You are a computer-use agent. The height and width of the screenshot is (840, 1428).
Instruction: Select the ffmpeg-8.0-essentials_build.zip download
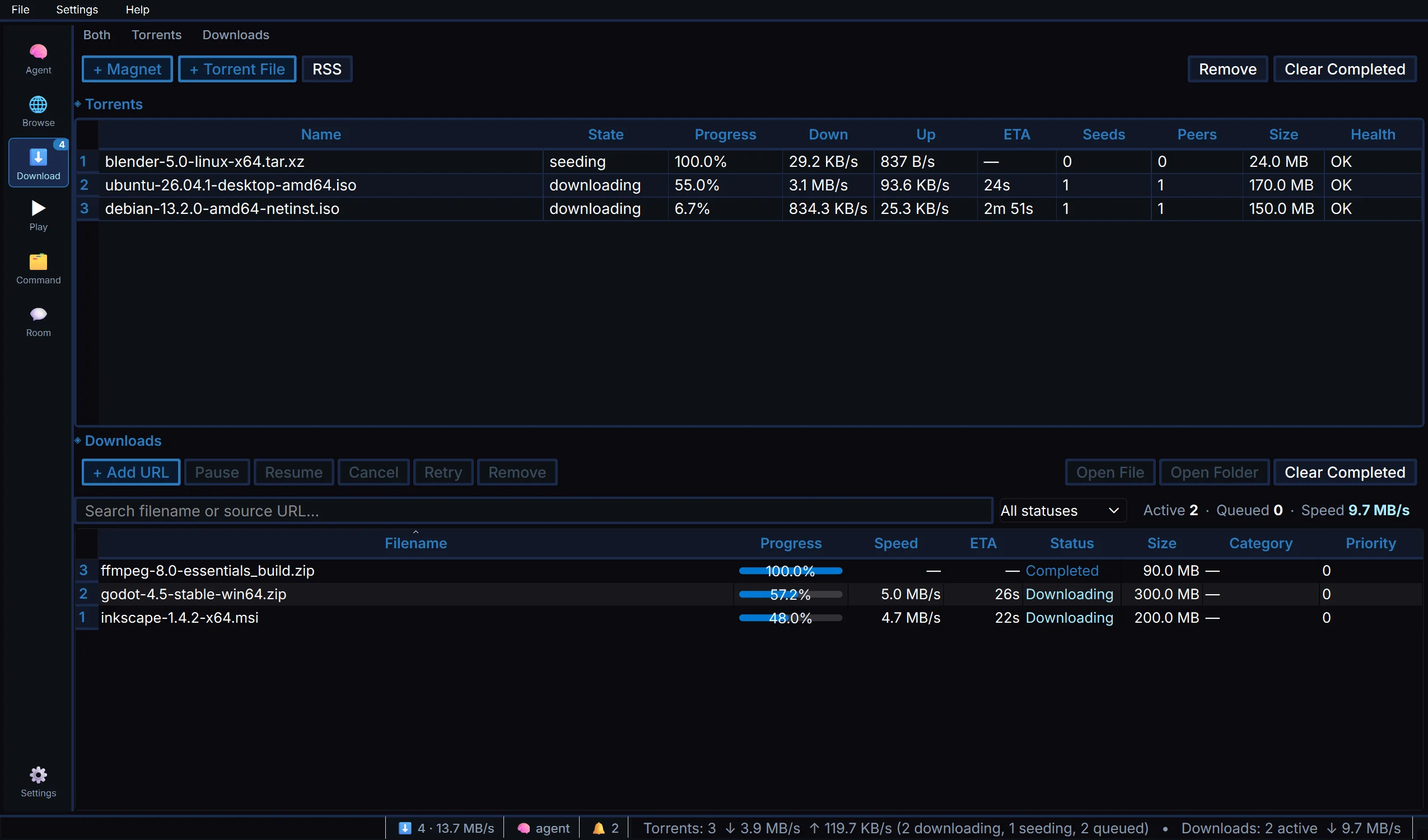click(749, 570)
